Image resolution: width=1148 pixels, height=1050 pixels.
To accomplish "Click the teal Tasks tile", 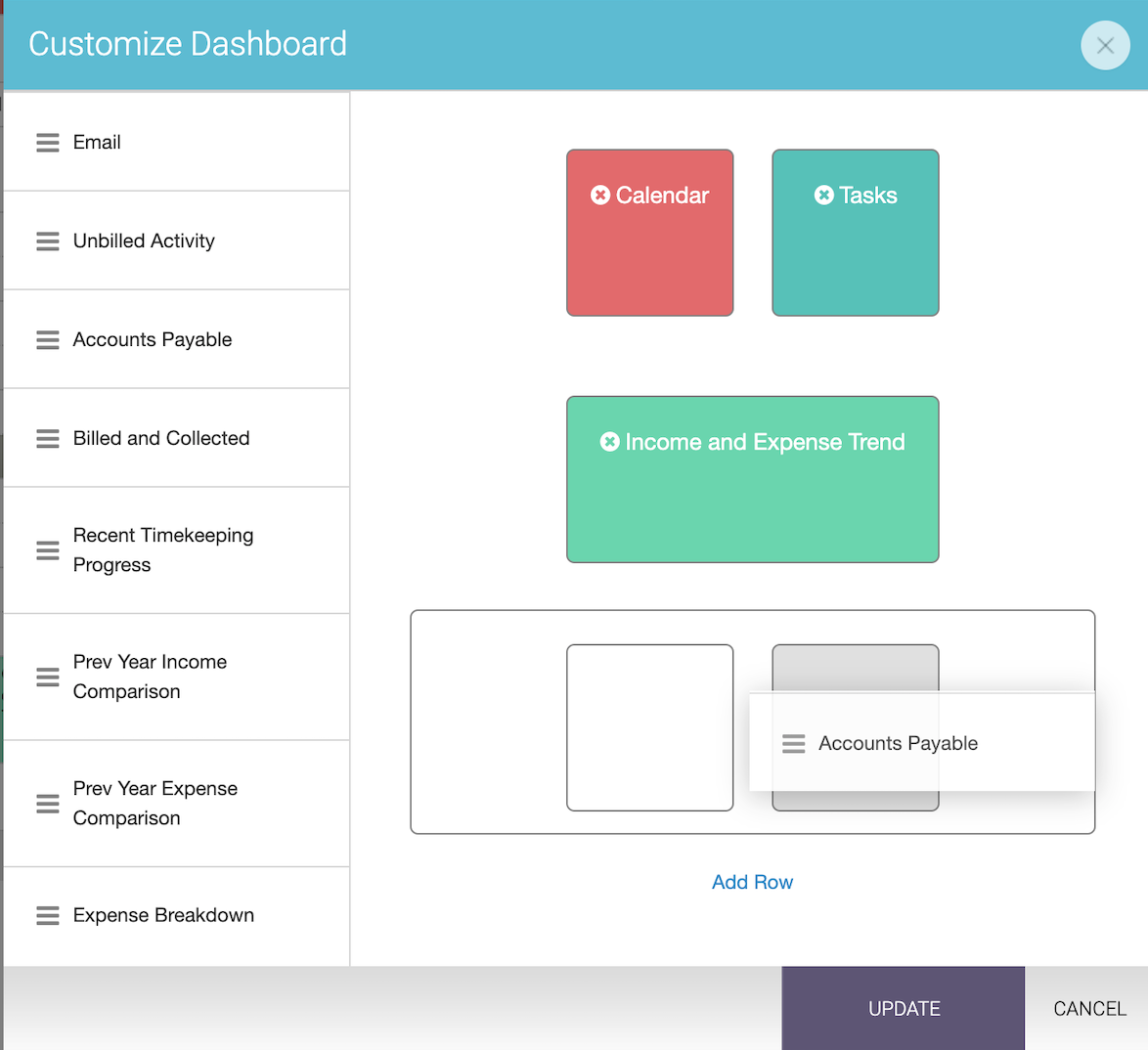I will [856, 233].
